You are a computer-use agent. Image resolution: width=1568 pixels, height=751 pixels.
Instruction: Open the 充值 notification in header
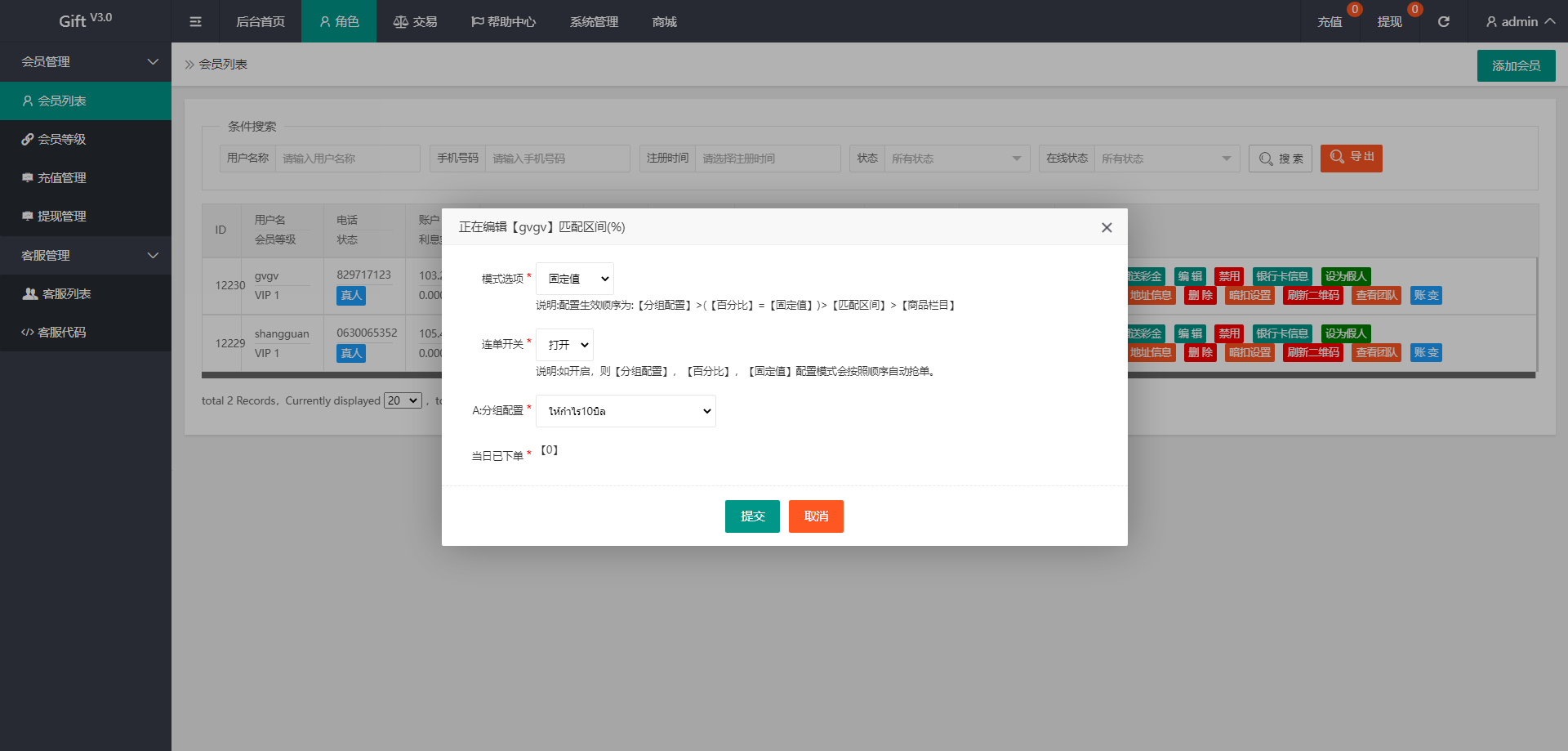tap(1330, 22)
